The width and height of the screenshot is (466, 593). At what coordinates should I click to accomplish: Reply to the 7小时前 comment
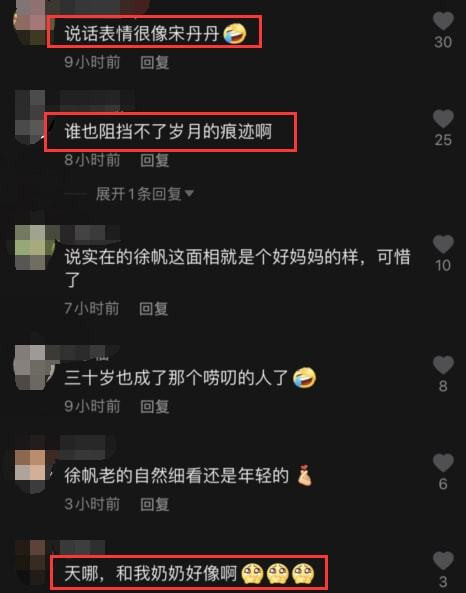click(153, 309)
